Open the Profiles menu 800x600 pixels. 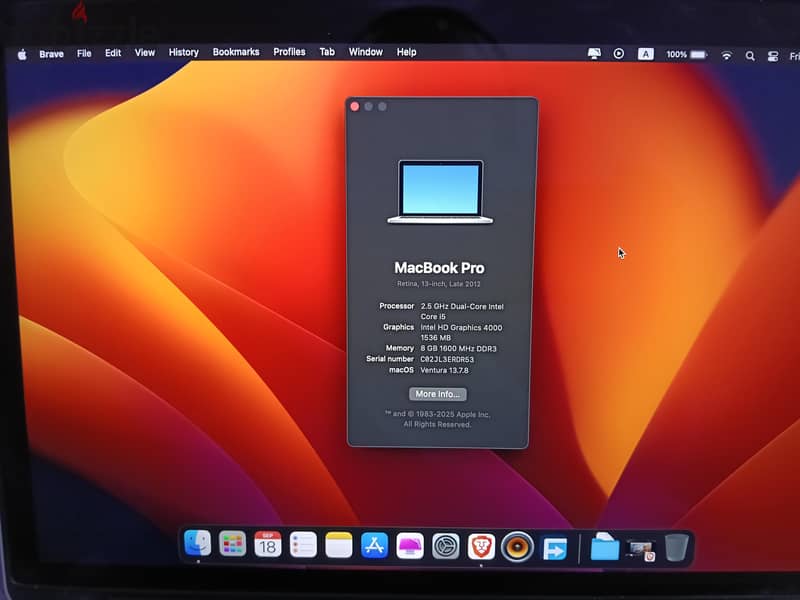[289, 52]
